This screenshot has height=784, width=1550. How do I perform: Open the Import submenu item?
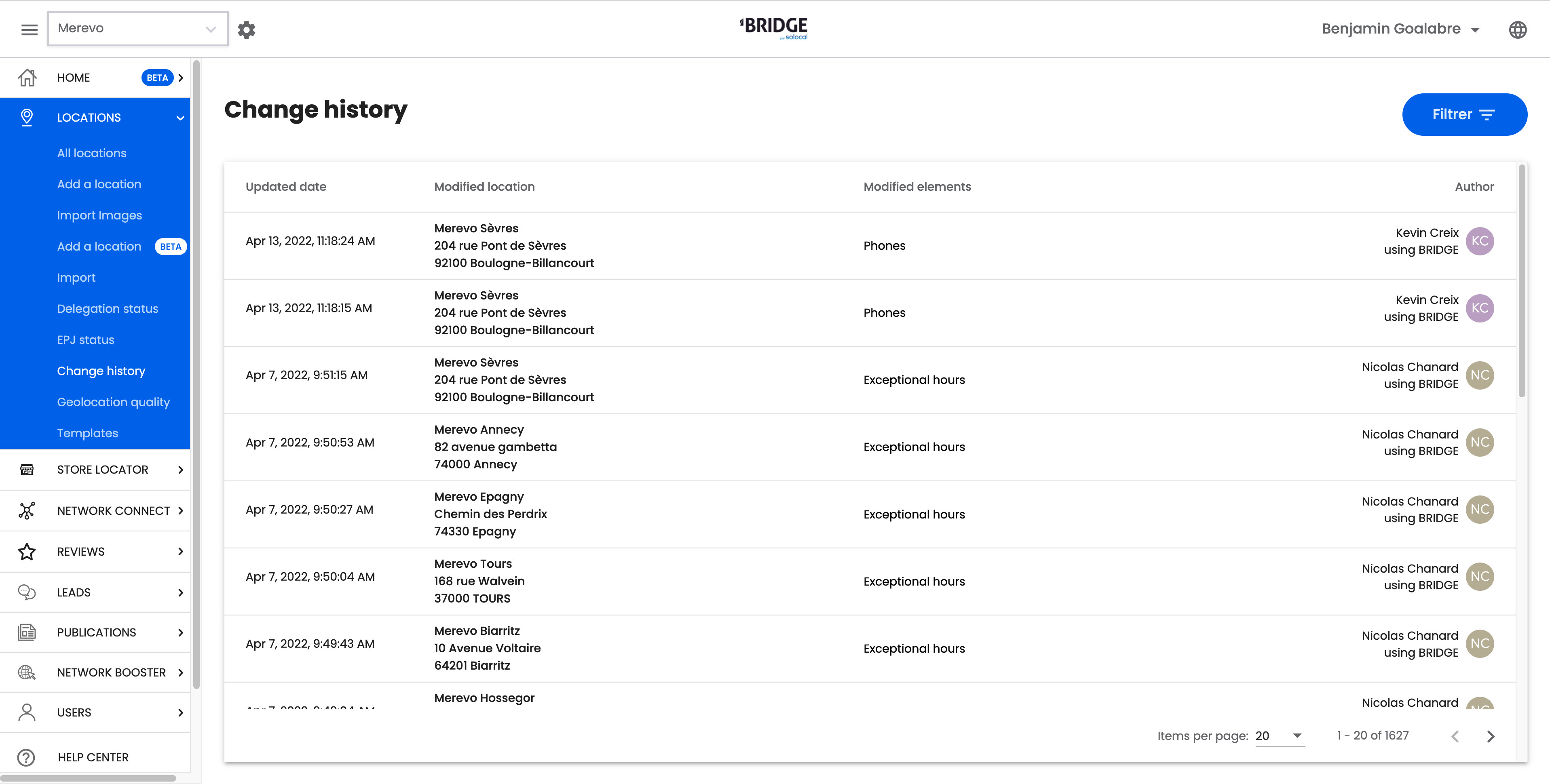pos(76,277)
